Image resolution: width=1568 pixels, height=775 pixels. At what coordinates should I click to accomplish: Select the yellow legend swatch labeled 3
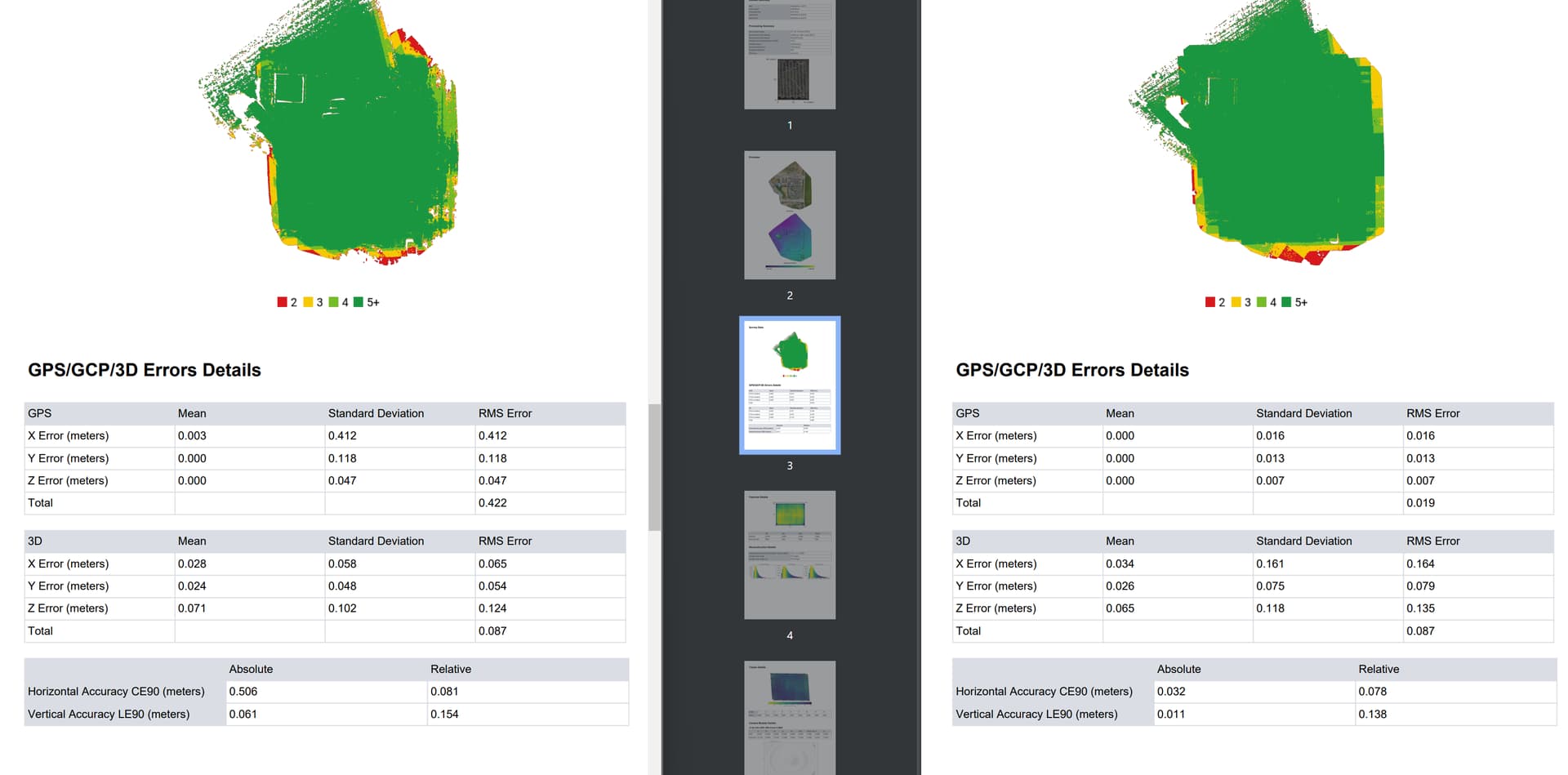[308, 301]
